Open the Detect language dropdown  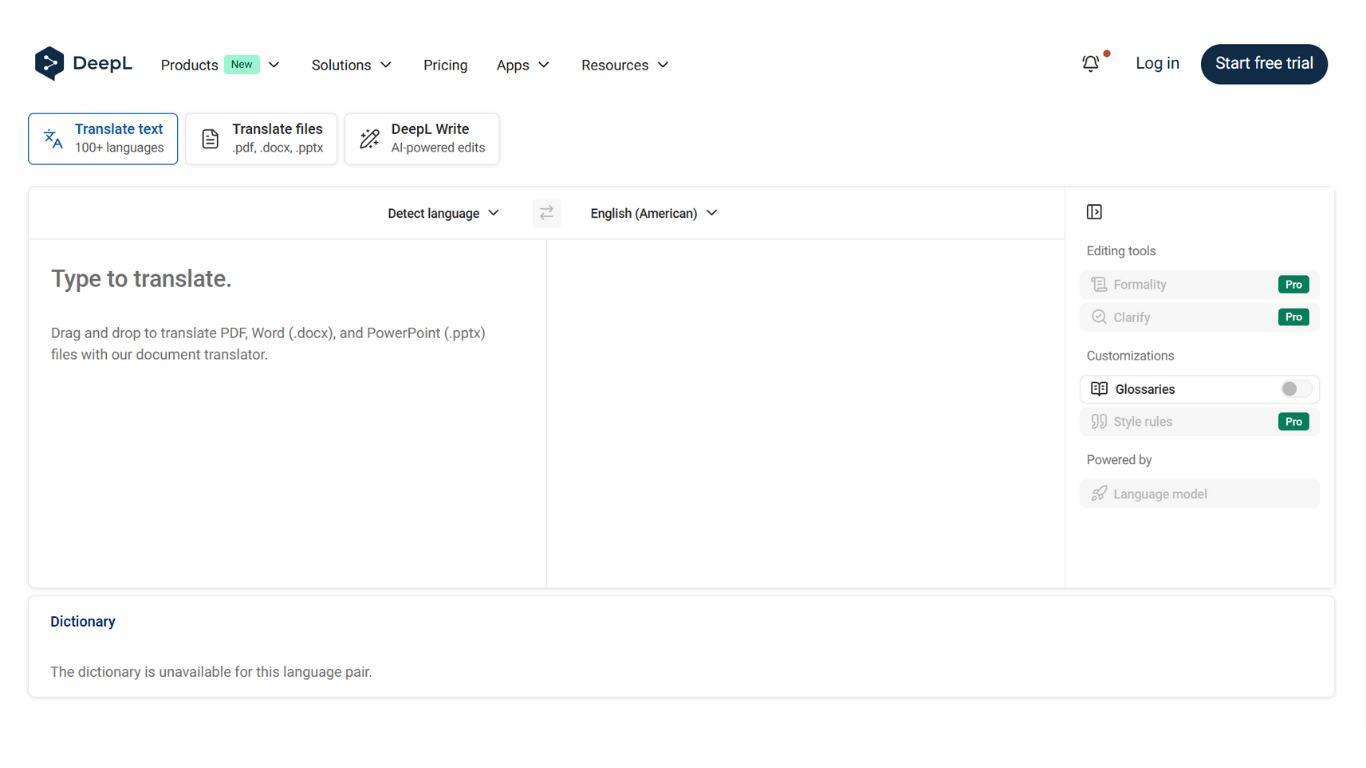443,213
